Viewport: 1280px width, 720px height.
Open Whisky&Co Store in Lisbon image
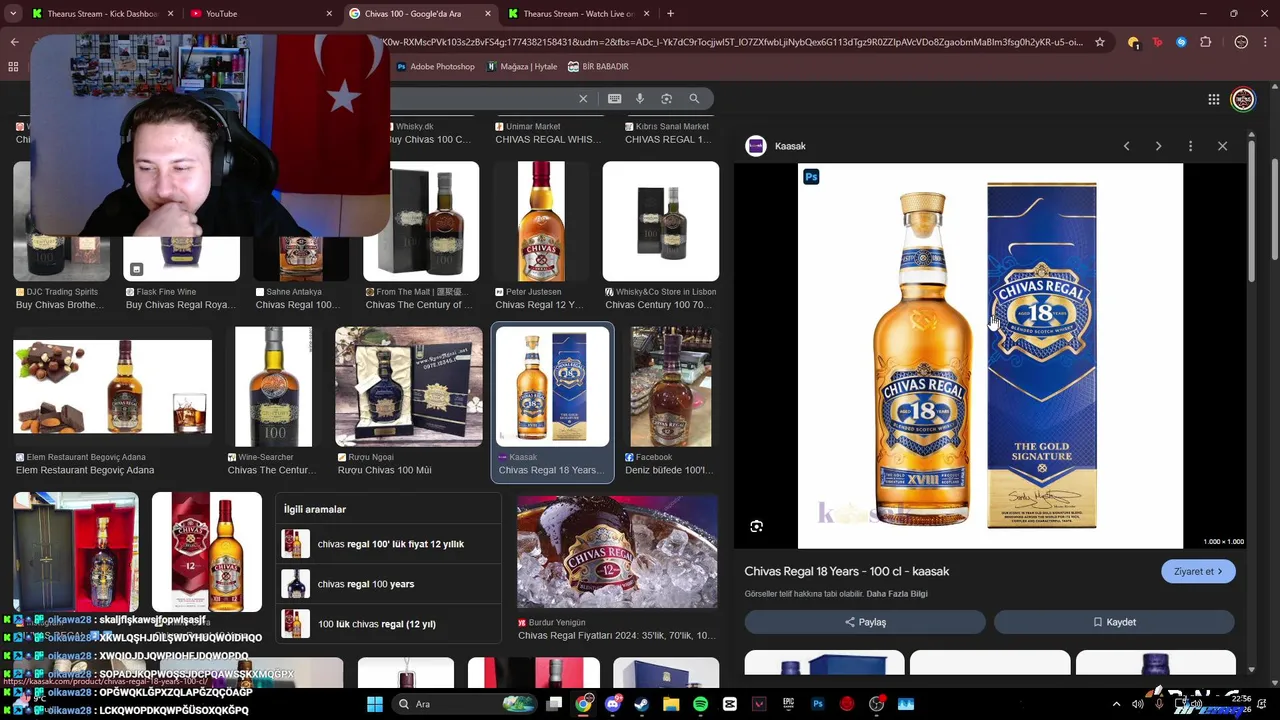point(661,221)
